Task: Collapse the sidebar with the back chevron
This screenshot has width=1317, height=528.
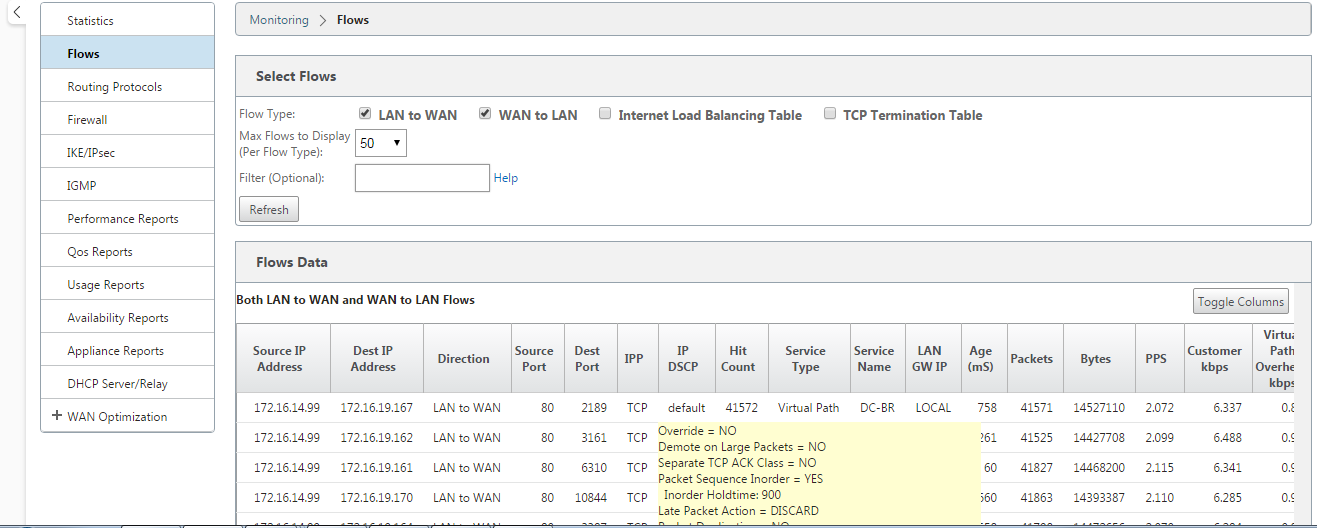Action: click(x=17, y=12)
